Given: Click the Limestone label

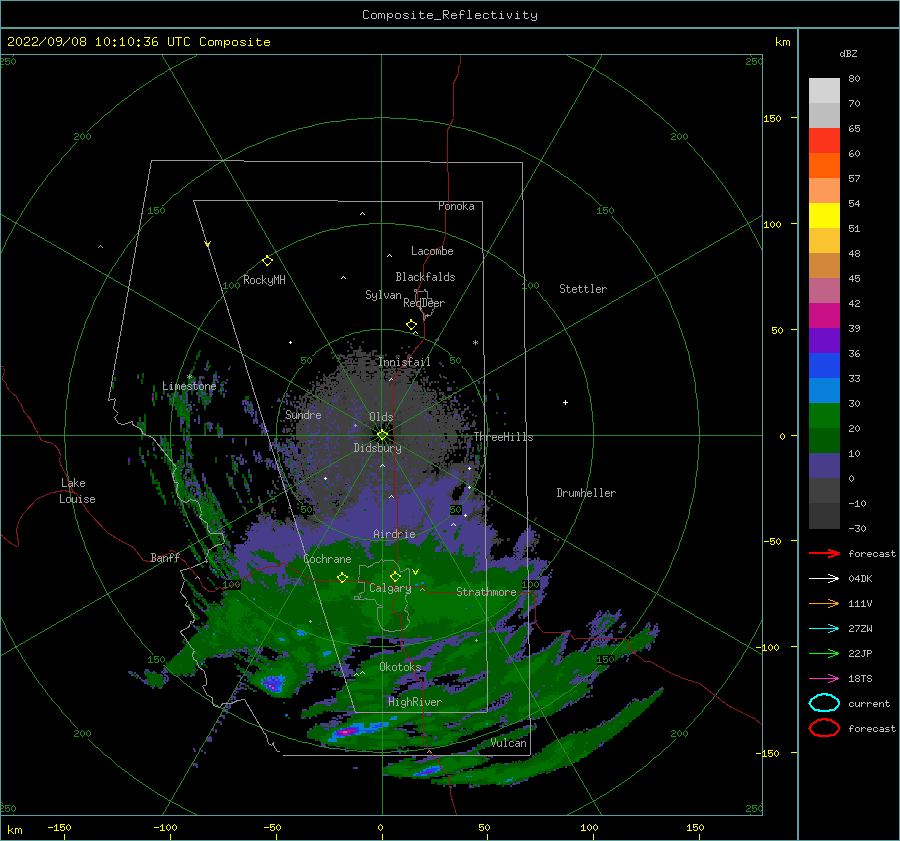Looking at the screenshot, I should [189, 386].
